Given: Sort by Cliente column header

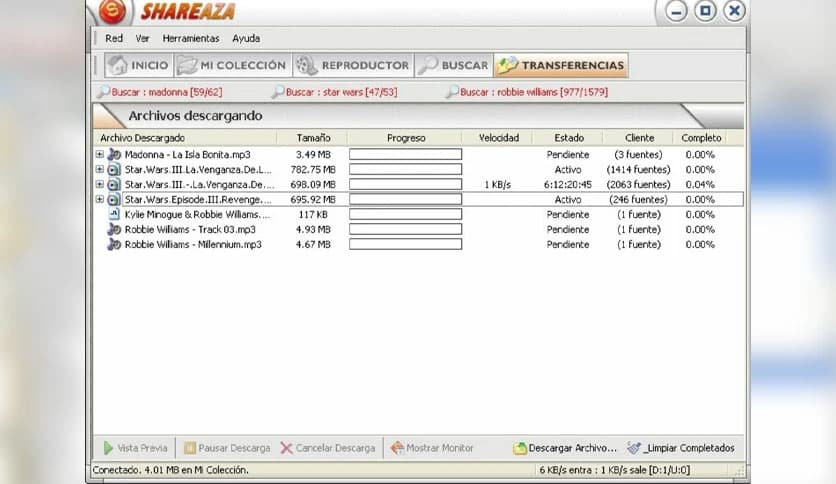Looking at the screenshot, I should pyautogui.click(x=639, y=138).
